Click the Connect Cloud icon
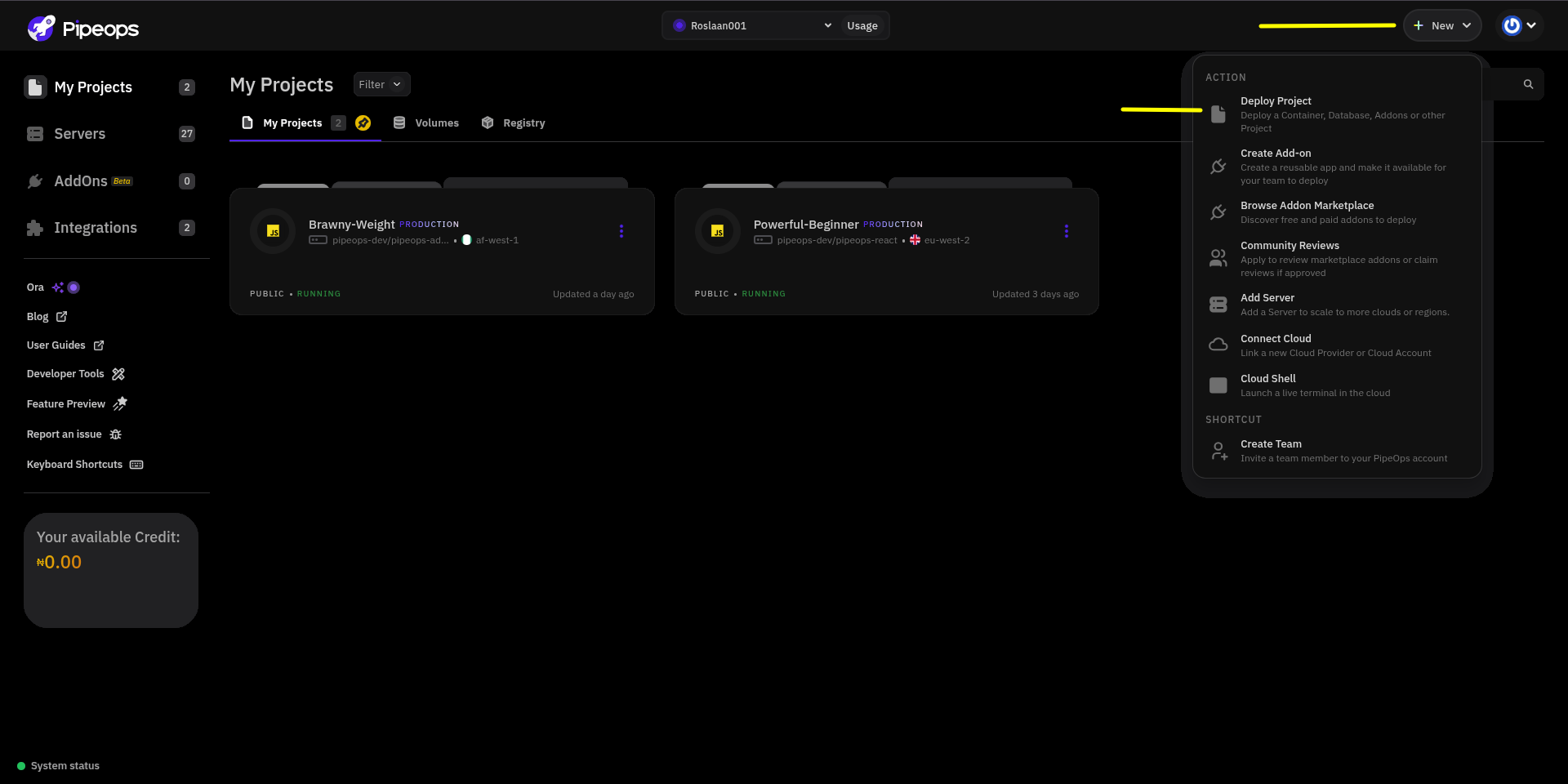Screen dimensions: 1568x784 (1218, 345)
